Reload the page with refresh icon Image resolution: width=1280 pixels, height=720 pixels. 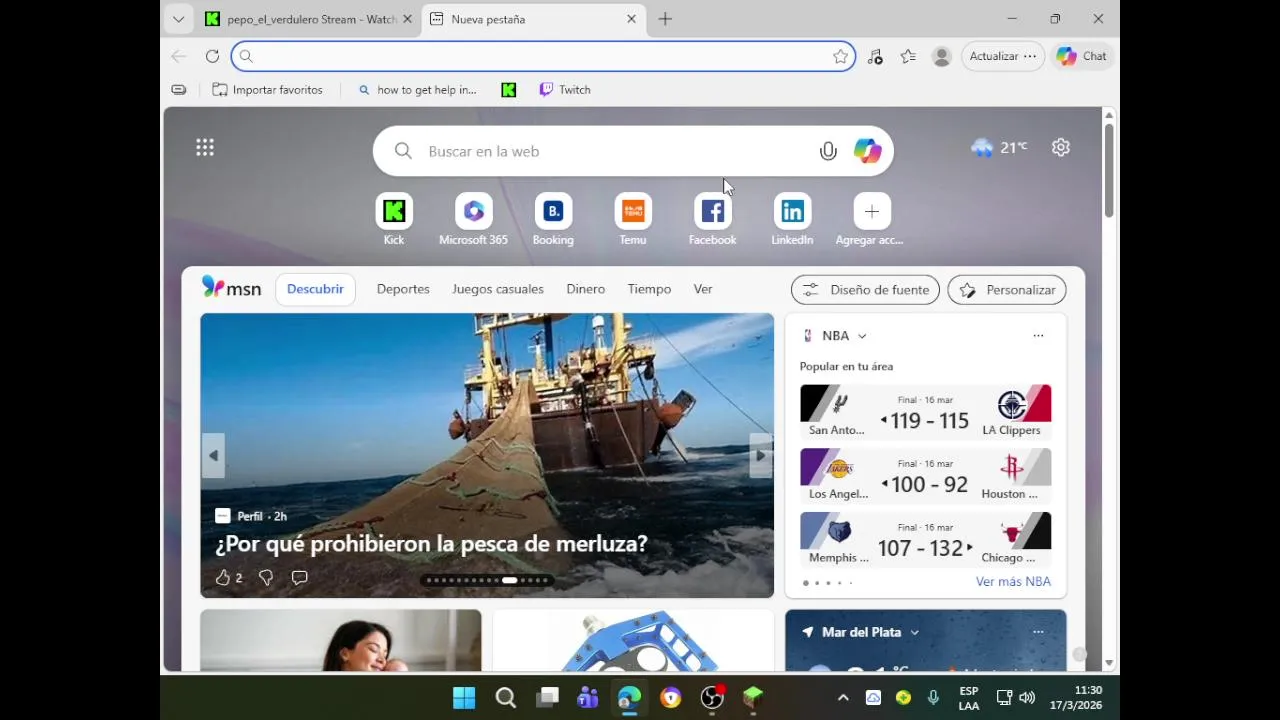[212, 56]
